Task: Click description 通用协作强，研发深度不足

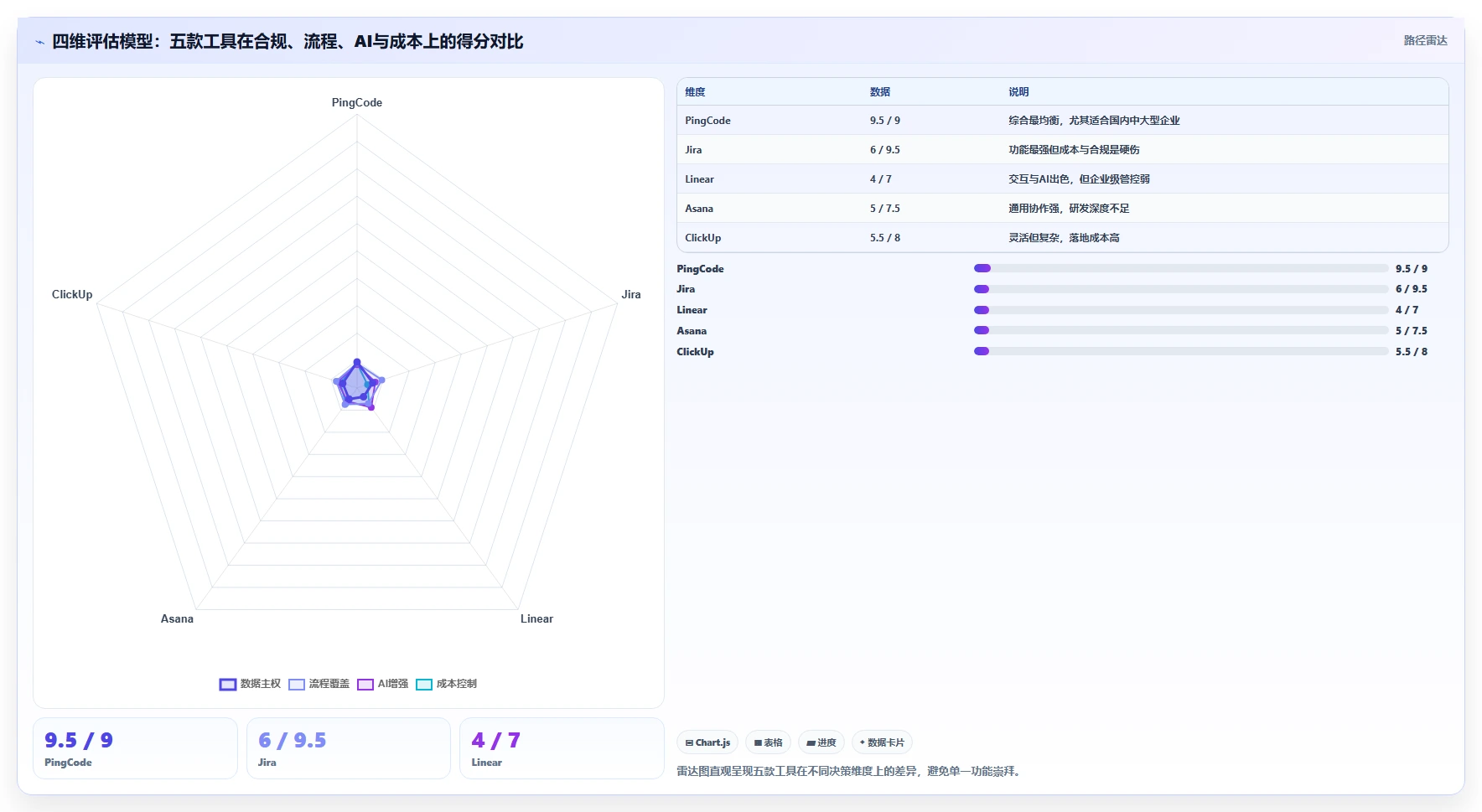Action: pyautogui.click(x=1069, y=209)
